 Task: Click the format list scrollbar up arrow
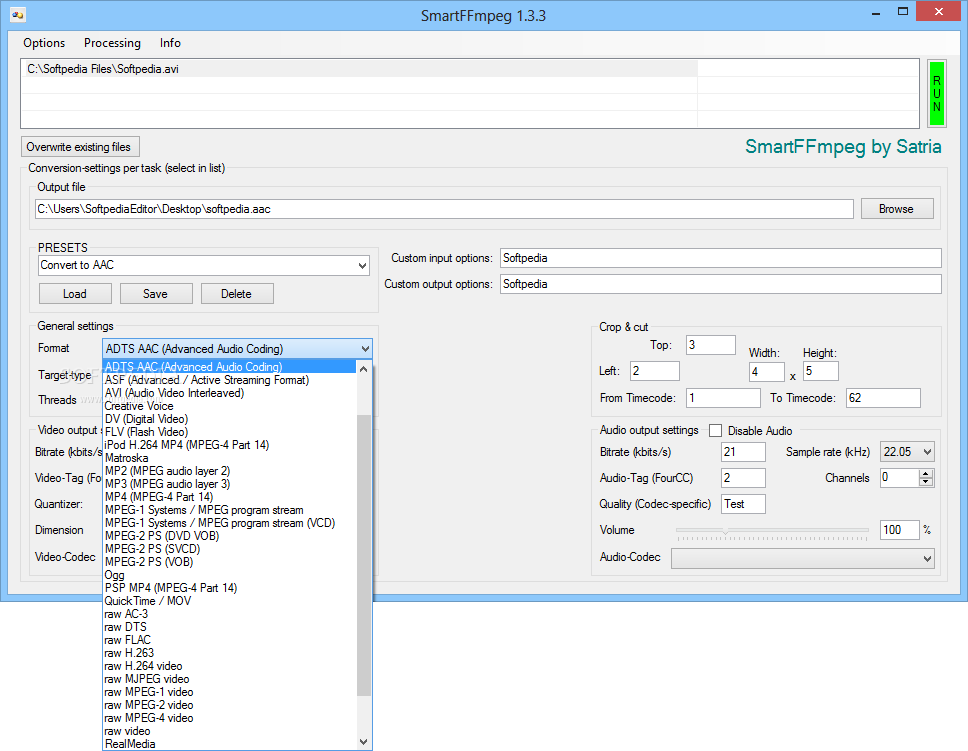point(364,369)
